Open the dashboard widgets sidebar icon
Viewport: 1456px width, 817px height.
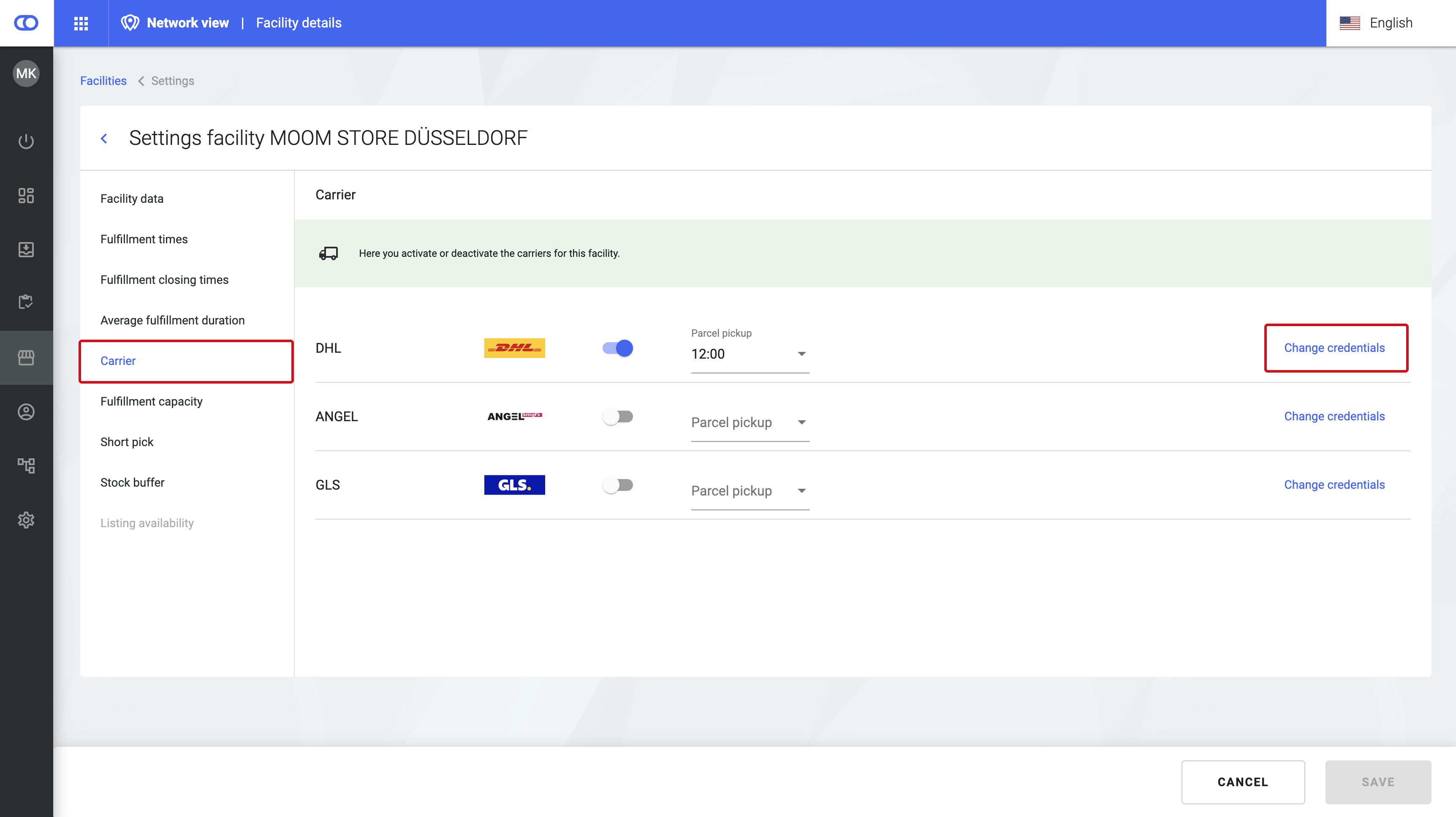click(x=26, y=196)
